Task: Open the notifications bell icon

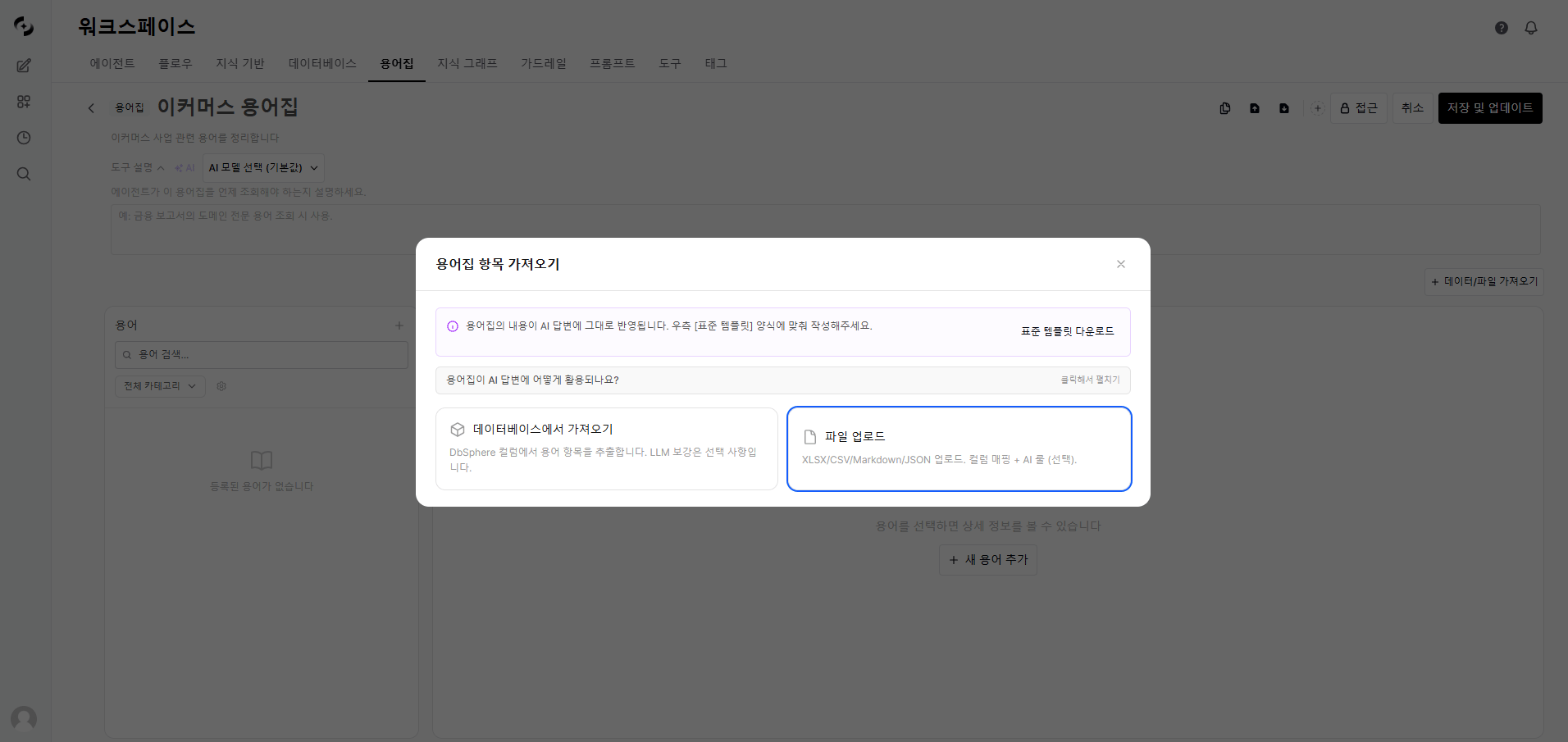Action: [1531, 28]
